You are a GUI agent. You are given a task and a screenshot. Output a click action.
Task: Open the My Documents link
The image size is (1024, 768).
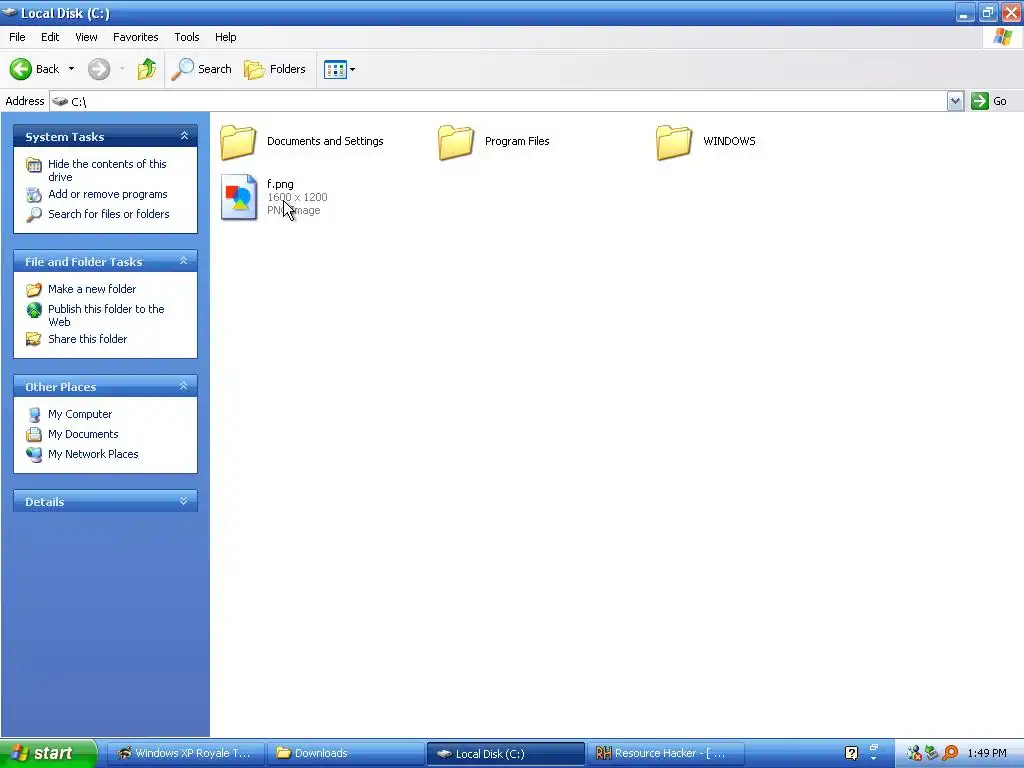83,434
